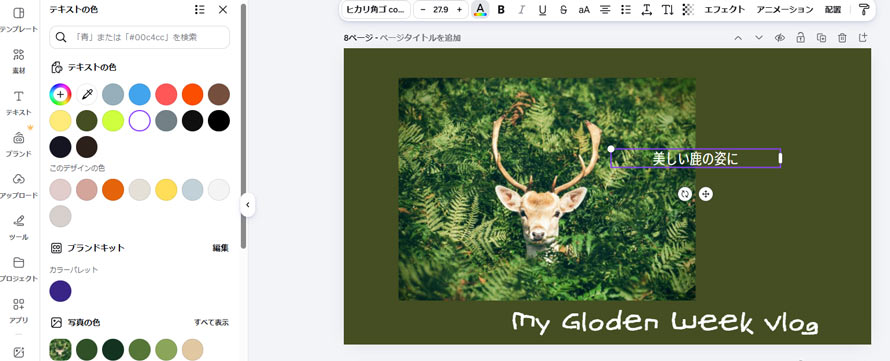The image size is (890, 361).
Task: Increase font size with plus button
Action: point(459,10)
